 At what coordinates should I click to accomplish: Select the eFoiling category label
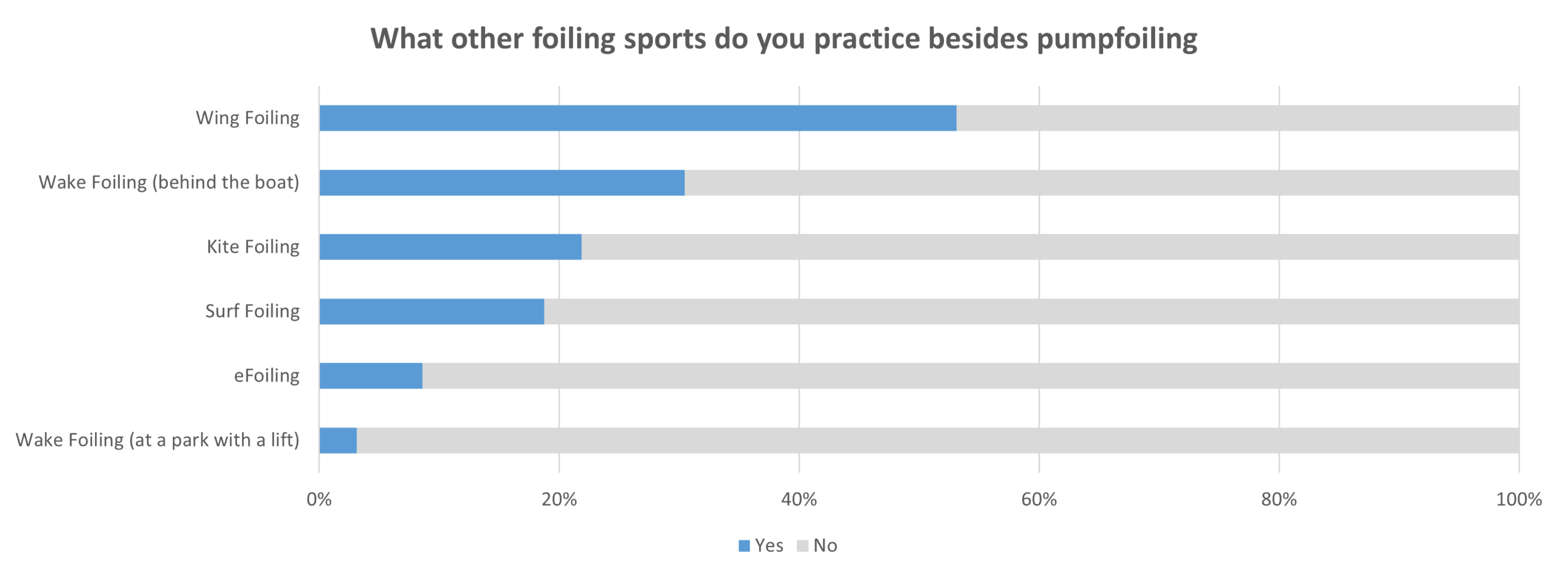click(x=266, y=376)
